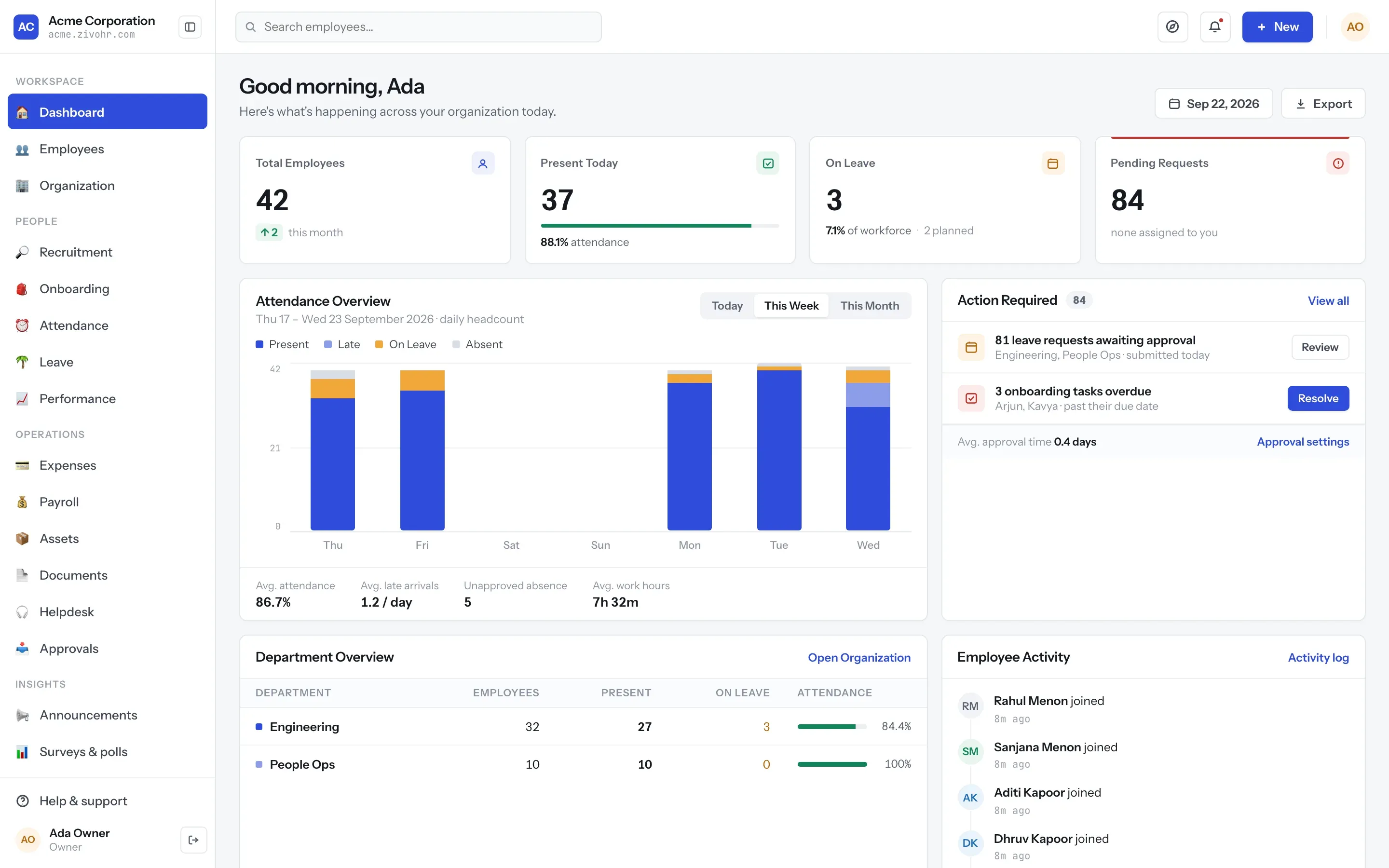Click the On Leave calendar icon
1389x868 pixels.
(1053, 163)
